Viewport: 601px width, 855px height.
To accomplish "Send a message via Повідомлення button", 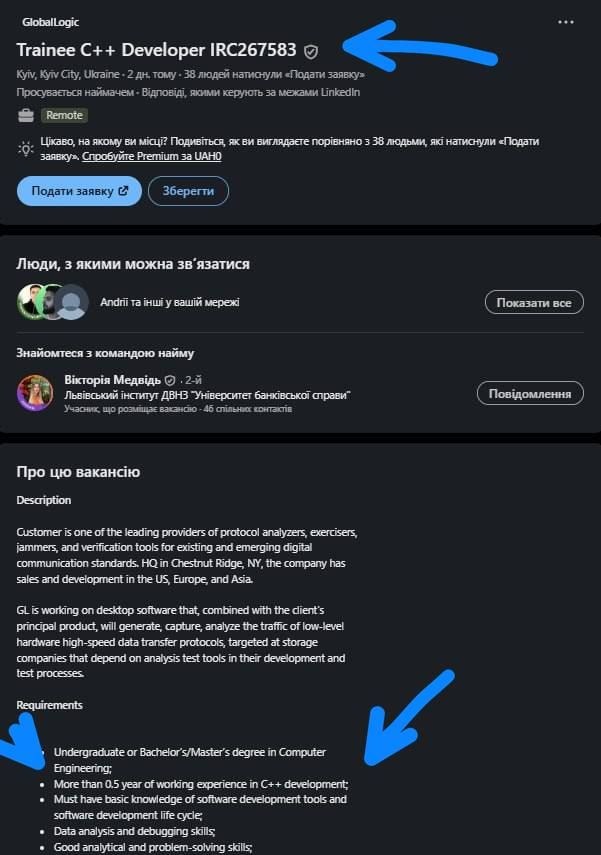I will click(530, 393).
